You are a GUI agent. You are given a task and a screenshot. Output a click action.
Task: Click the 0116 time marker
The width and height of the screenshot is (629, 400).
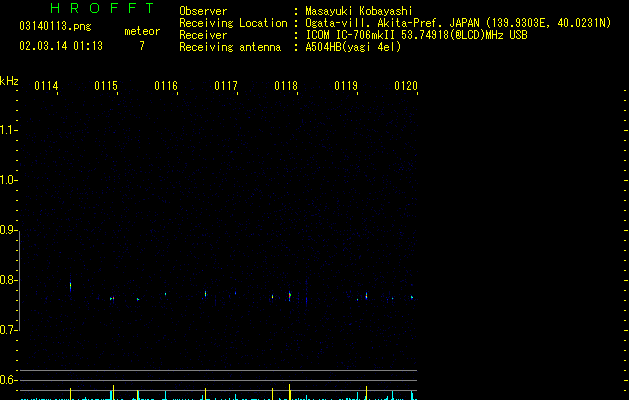click(166, 86)
